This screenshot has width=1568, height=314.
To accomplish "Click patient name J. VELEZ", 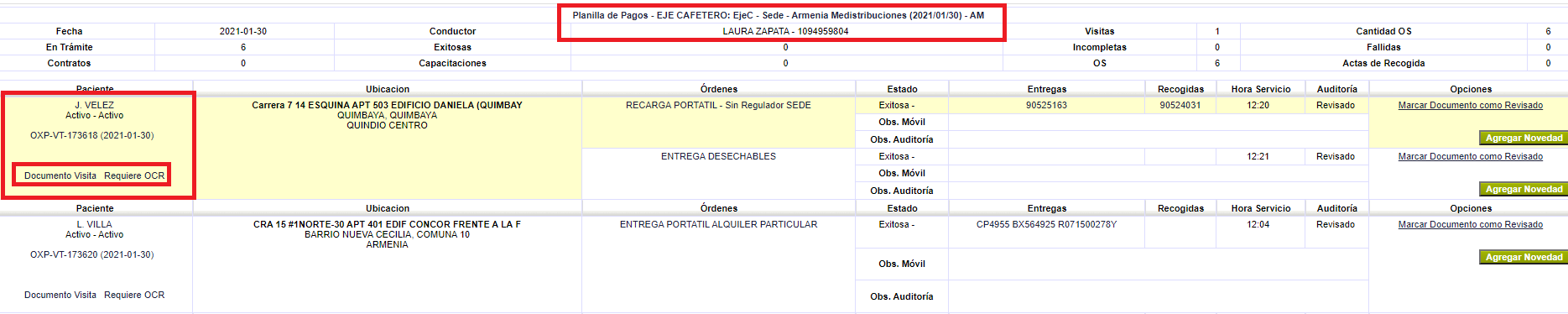I will tap(95, 105).
